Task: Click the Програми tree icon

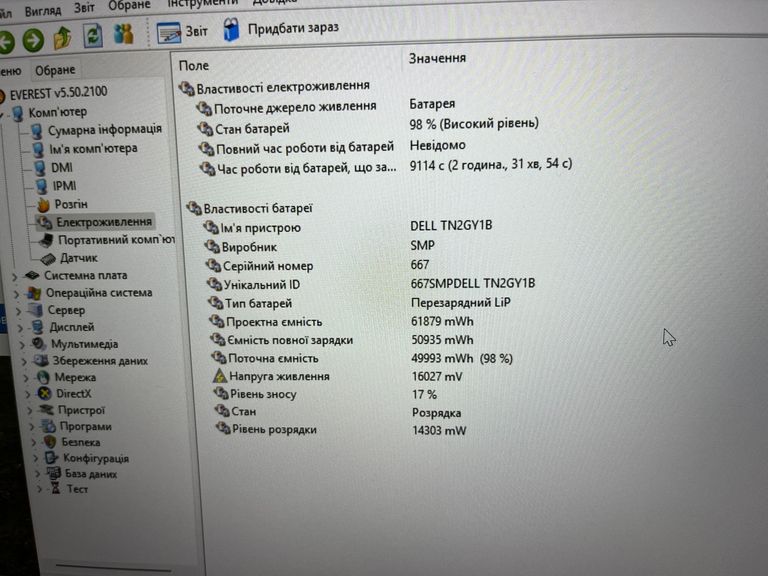Action: 48,426
